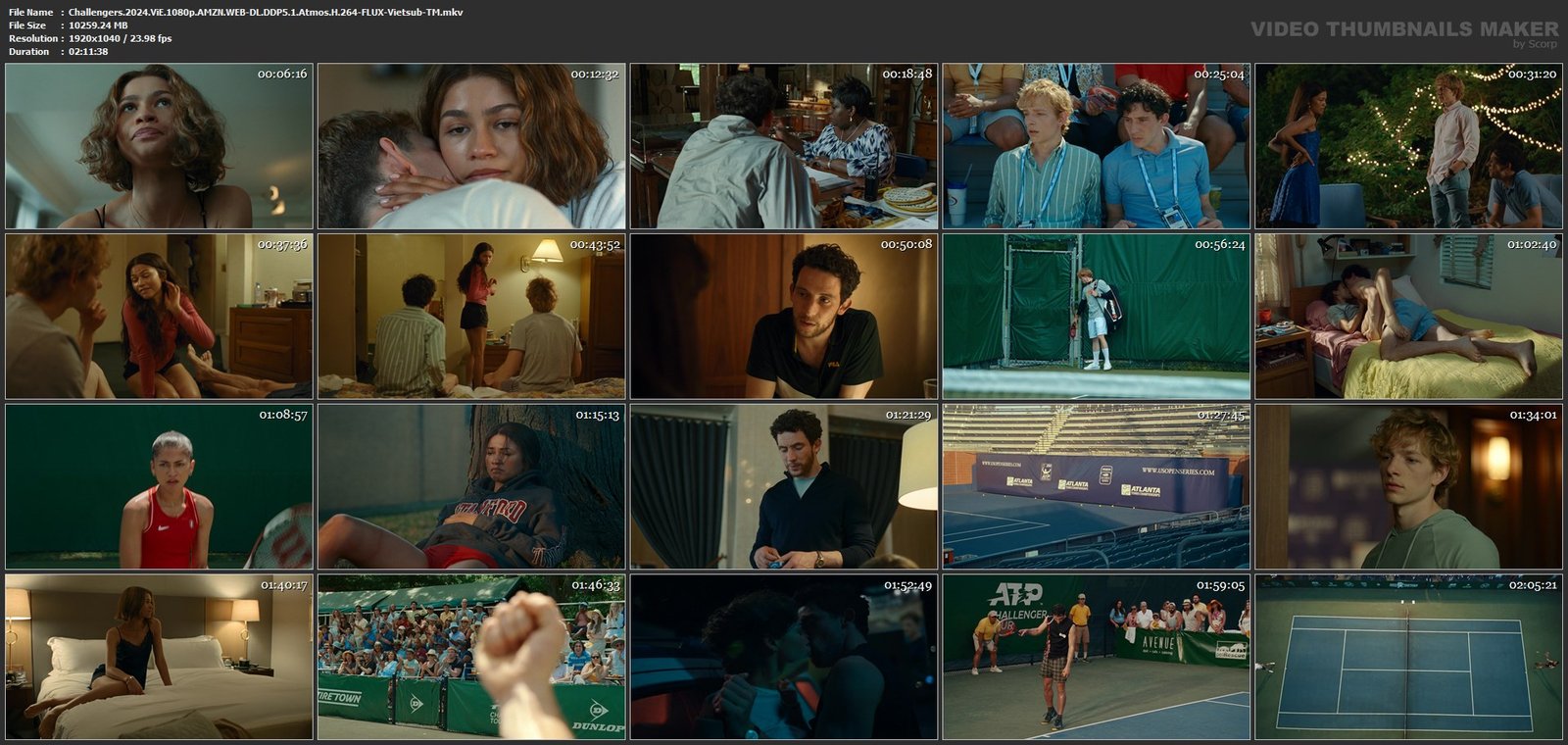
Task: View the bedroom frame at 01:02:40
Action: 1409,316
